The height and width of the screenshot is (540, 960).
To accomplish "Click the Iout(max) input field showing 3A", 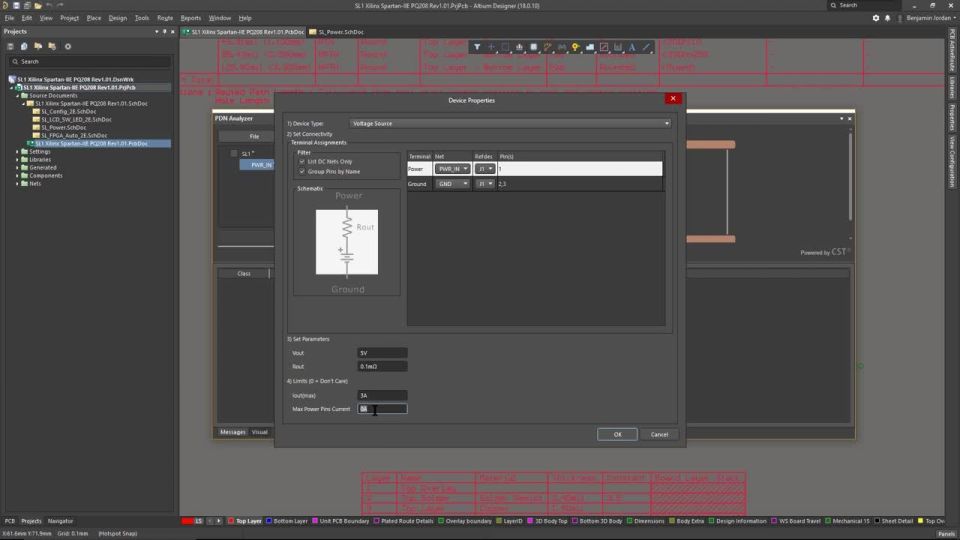I will 382,396.
